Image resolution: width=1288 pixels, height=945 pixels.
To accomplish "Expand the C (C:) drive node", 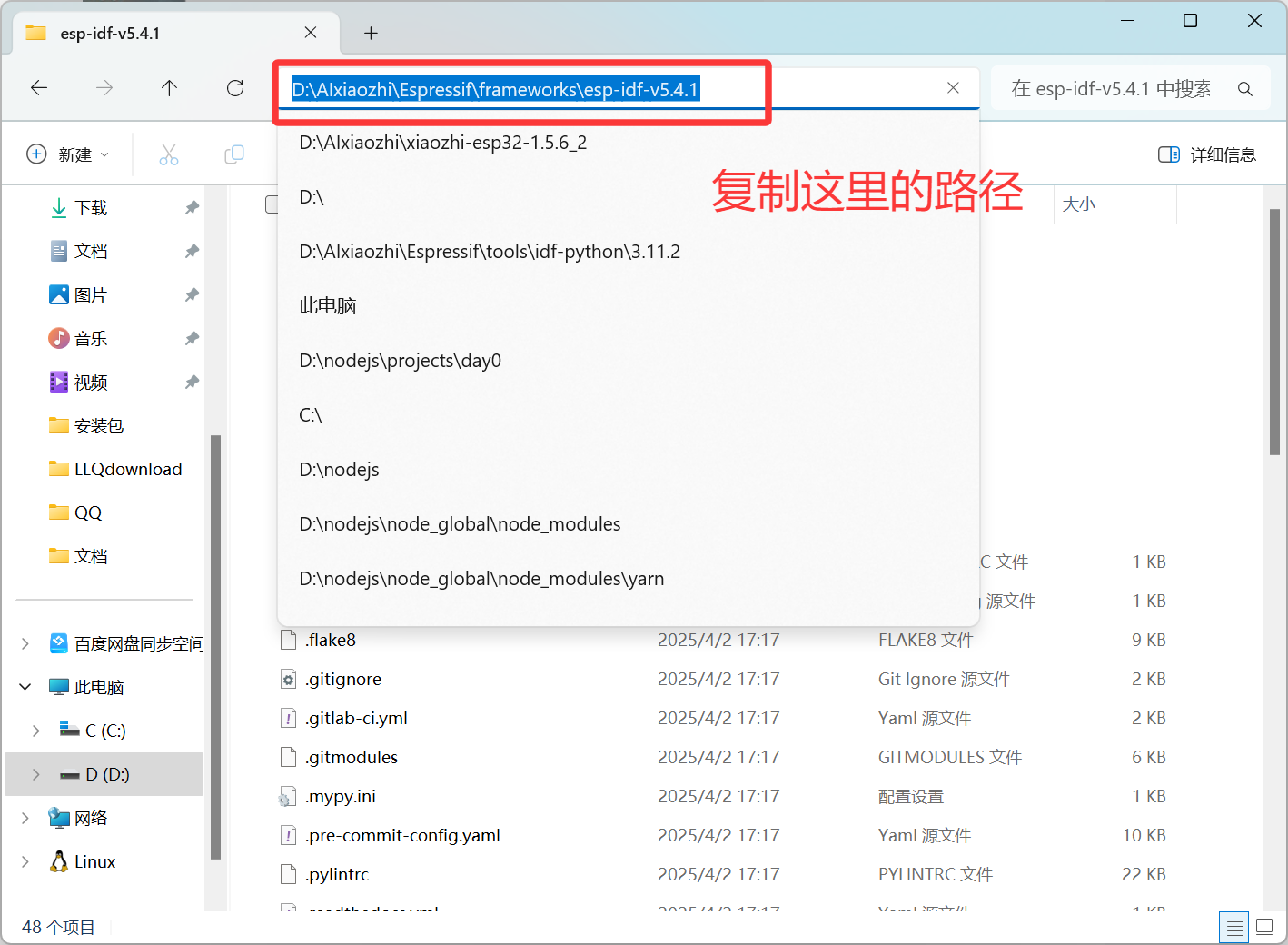I will click(x=35, y=731).
